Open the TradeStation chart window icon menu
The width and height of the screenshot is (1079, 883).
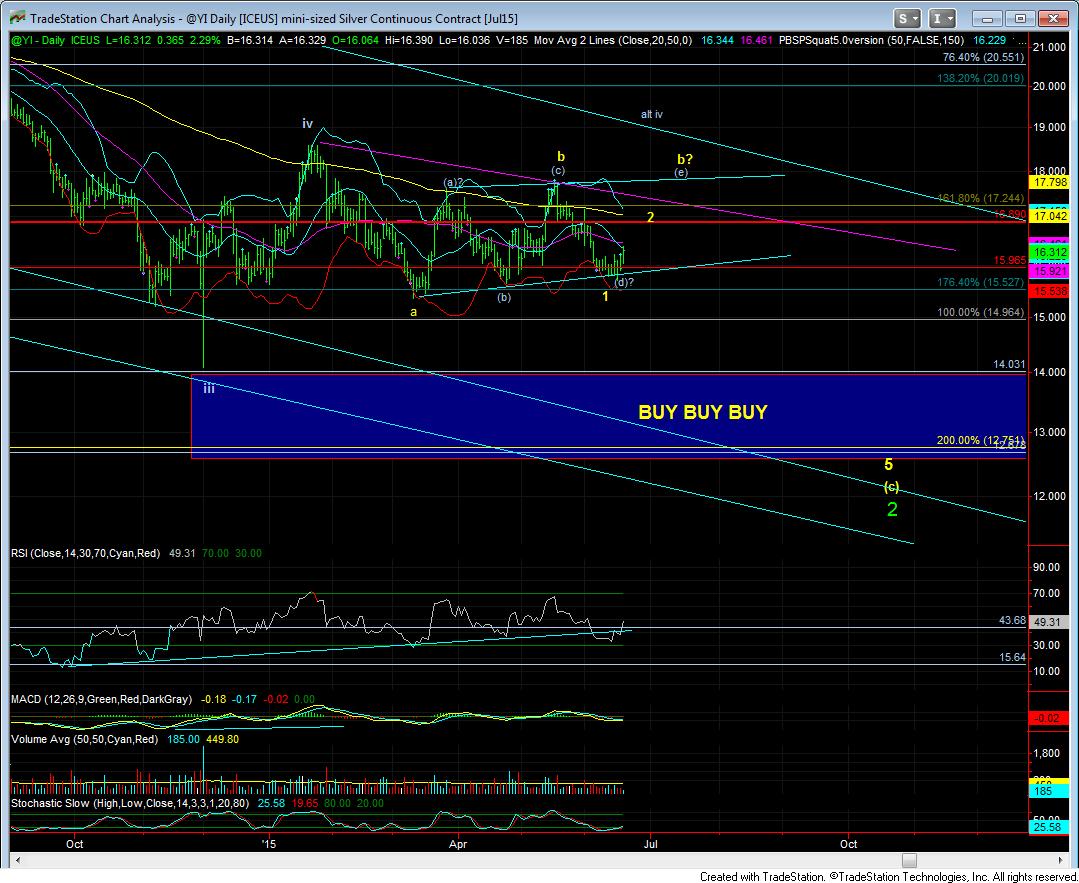(17, 19)
